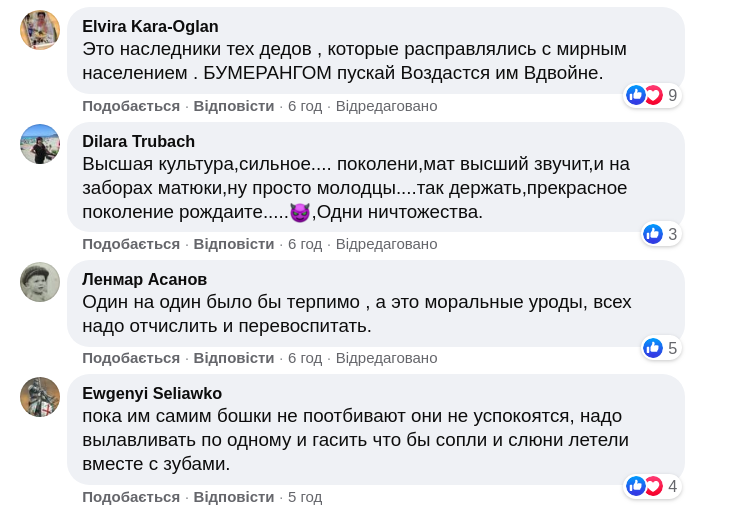Image resolution: width=731 pixels, height=510 pixels.
Task: Click like reaction icon with count 5
Action: 653,348
